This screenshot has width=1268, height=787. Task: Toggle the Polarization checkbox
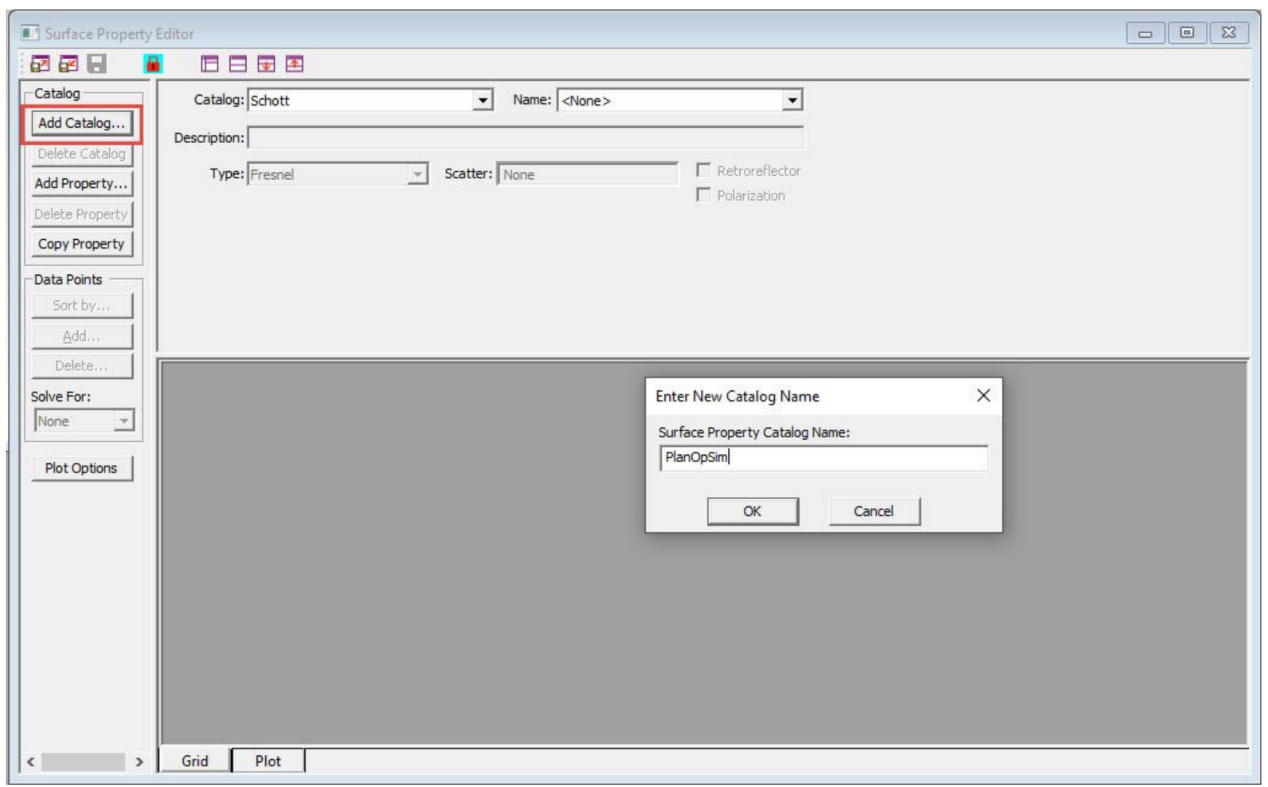(x=703, y=195)
